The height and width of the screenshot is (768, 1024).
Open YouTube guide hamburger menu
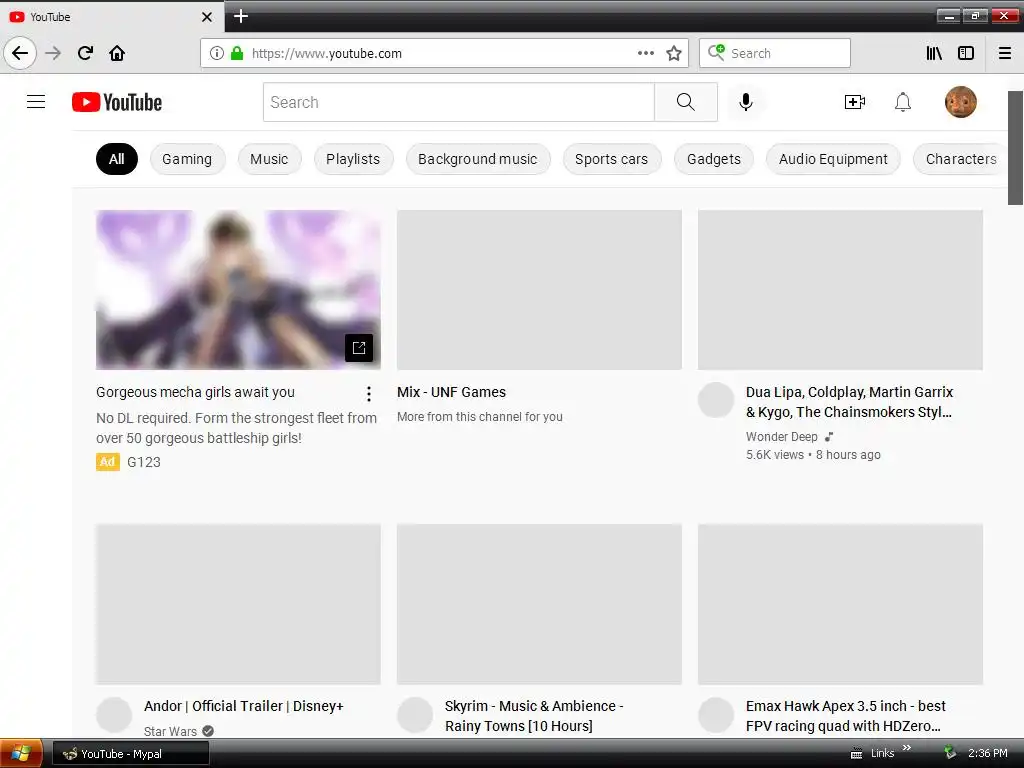tap(36, 102)
